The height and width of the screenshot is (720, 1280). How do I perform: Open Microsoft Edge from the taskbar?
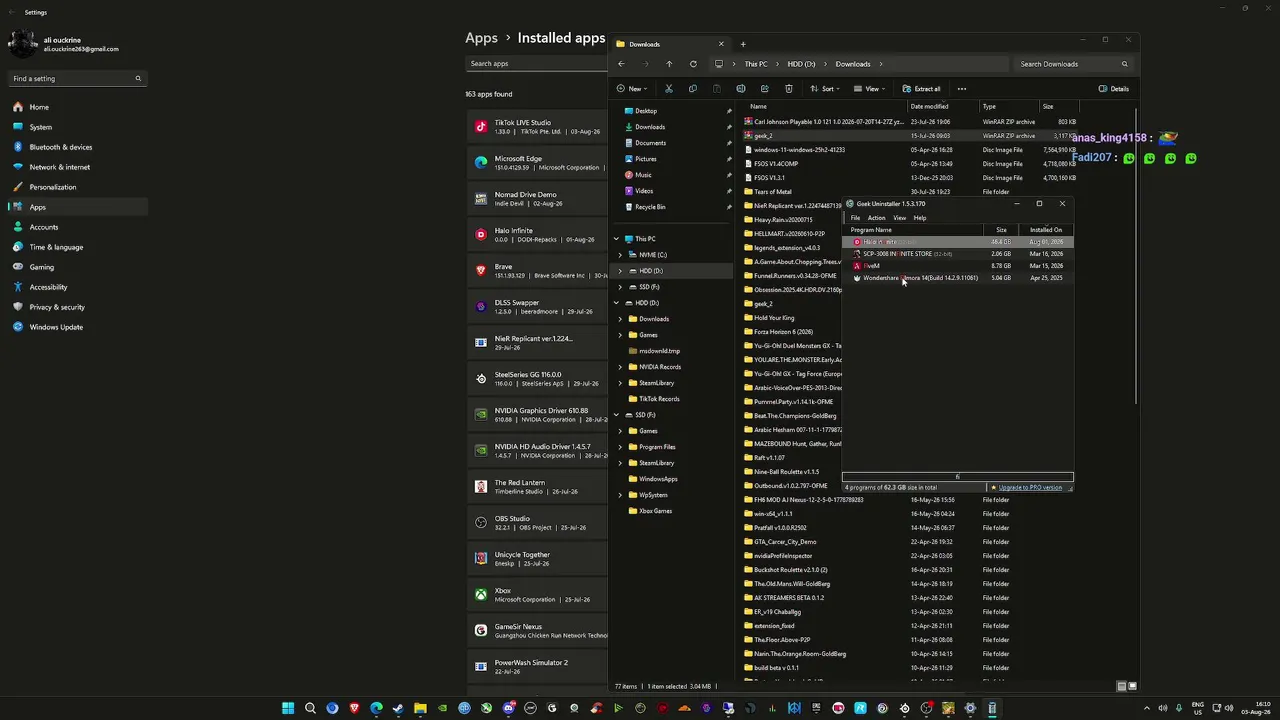[376, 709]
